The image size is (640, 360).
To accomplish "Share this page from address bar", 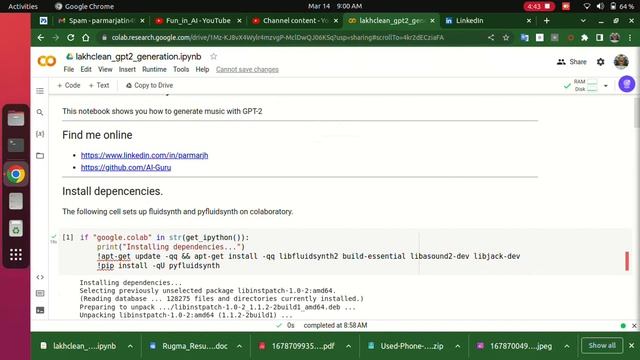I will pos(491,38).
